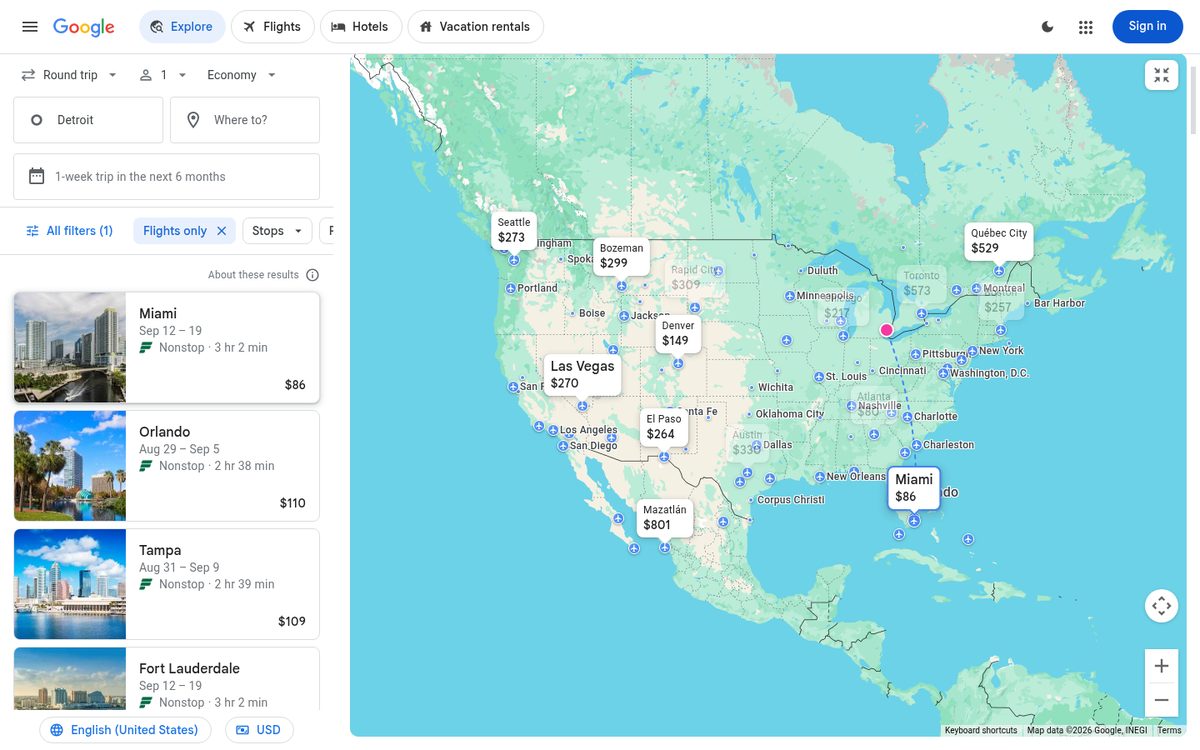
Task: Open the main hamburger menu
Action: (x=30, y=27)
